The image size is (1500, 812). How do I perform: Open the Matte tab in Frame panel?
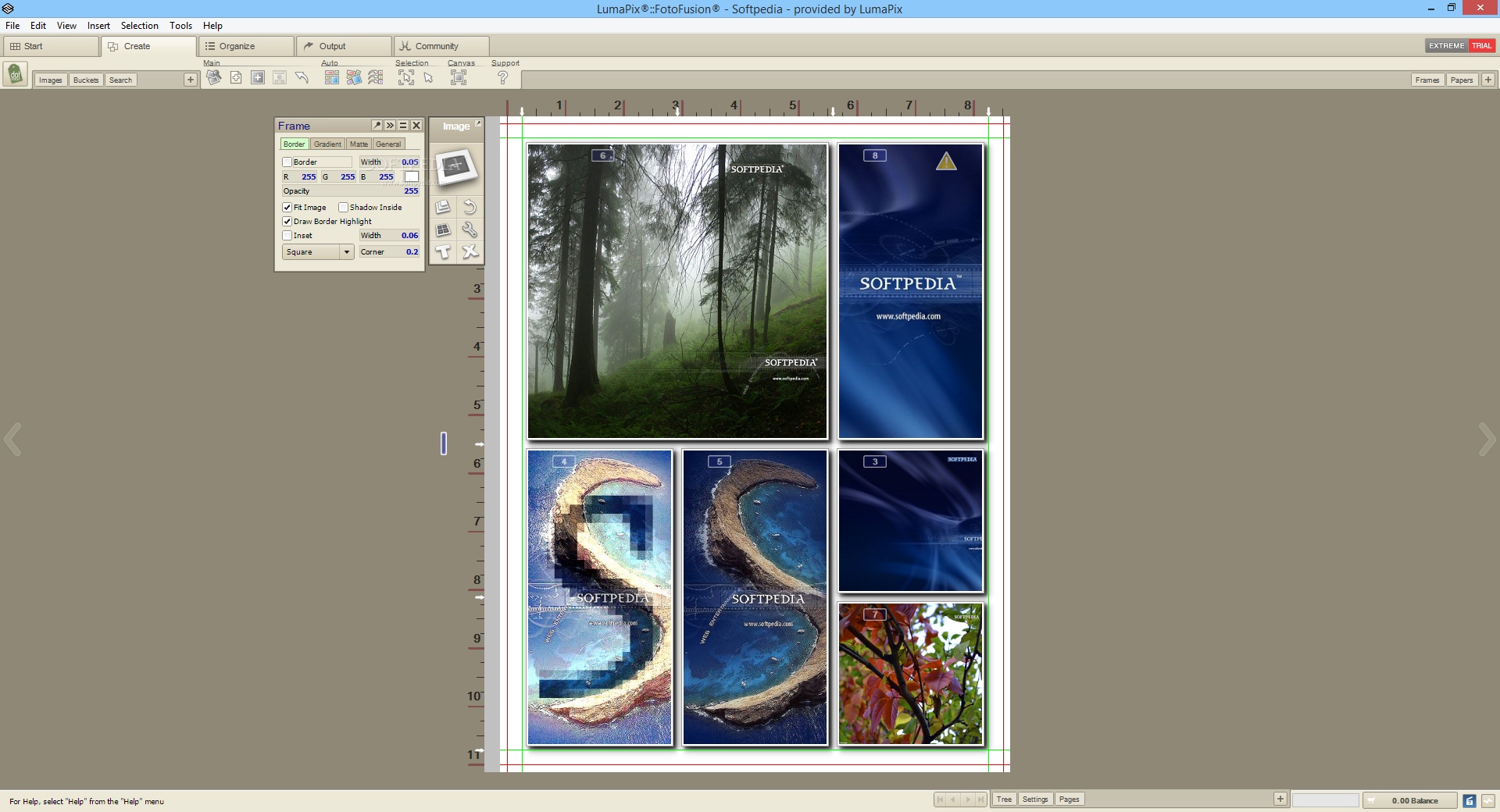[x=359, y=144]
